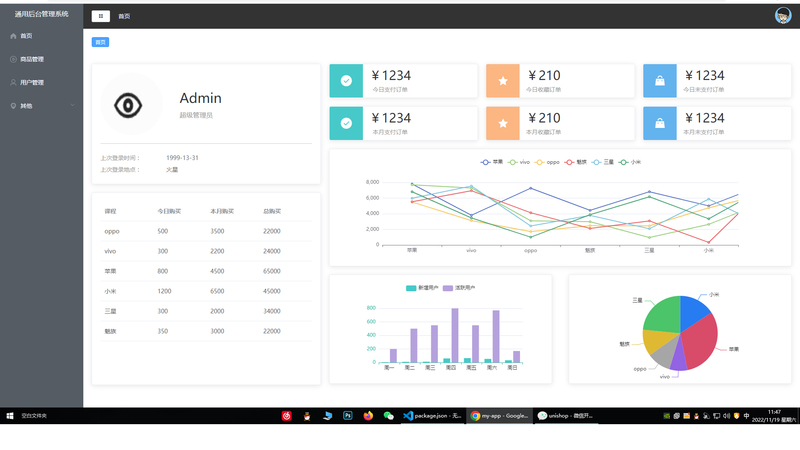Select the oppo row name cell
Screen dimensions: 800x450
[x=112, y=231]
